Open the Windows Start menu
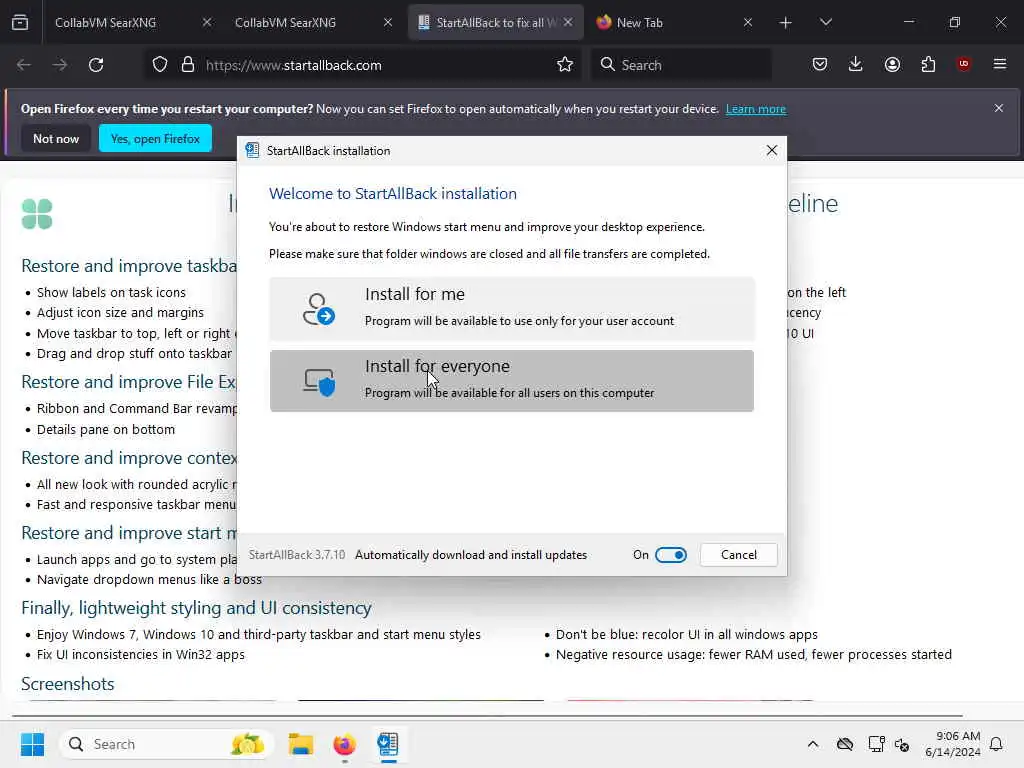The height and width of the screenshot is (768, 1024). [32, 744]
